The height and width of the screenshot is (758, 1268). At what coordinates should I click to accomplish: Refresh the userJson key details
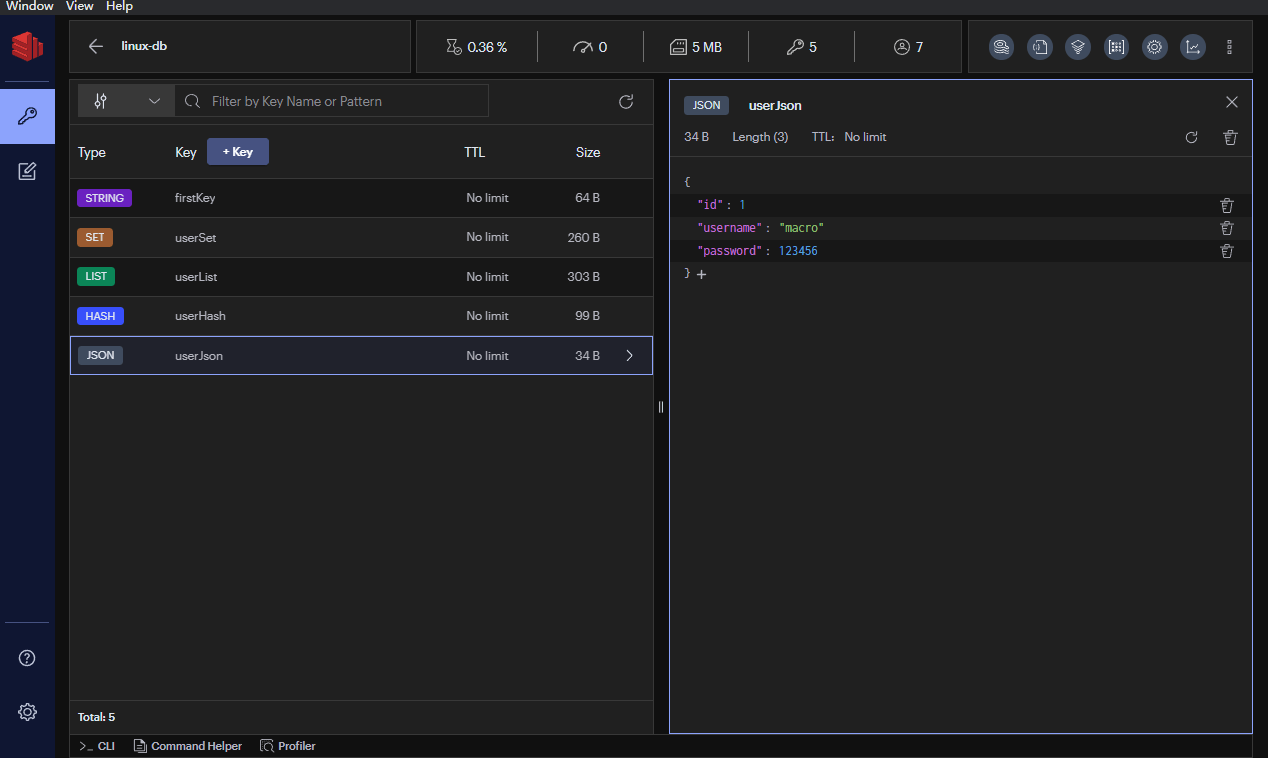click(x=1191, y=137)
